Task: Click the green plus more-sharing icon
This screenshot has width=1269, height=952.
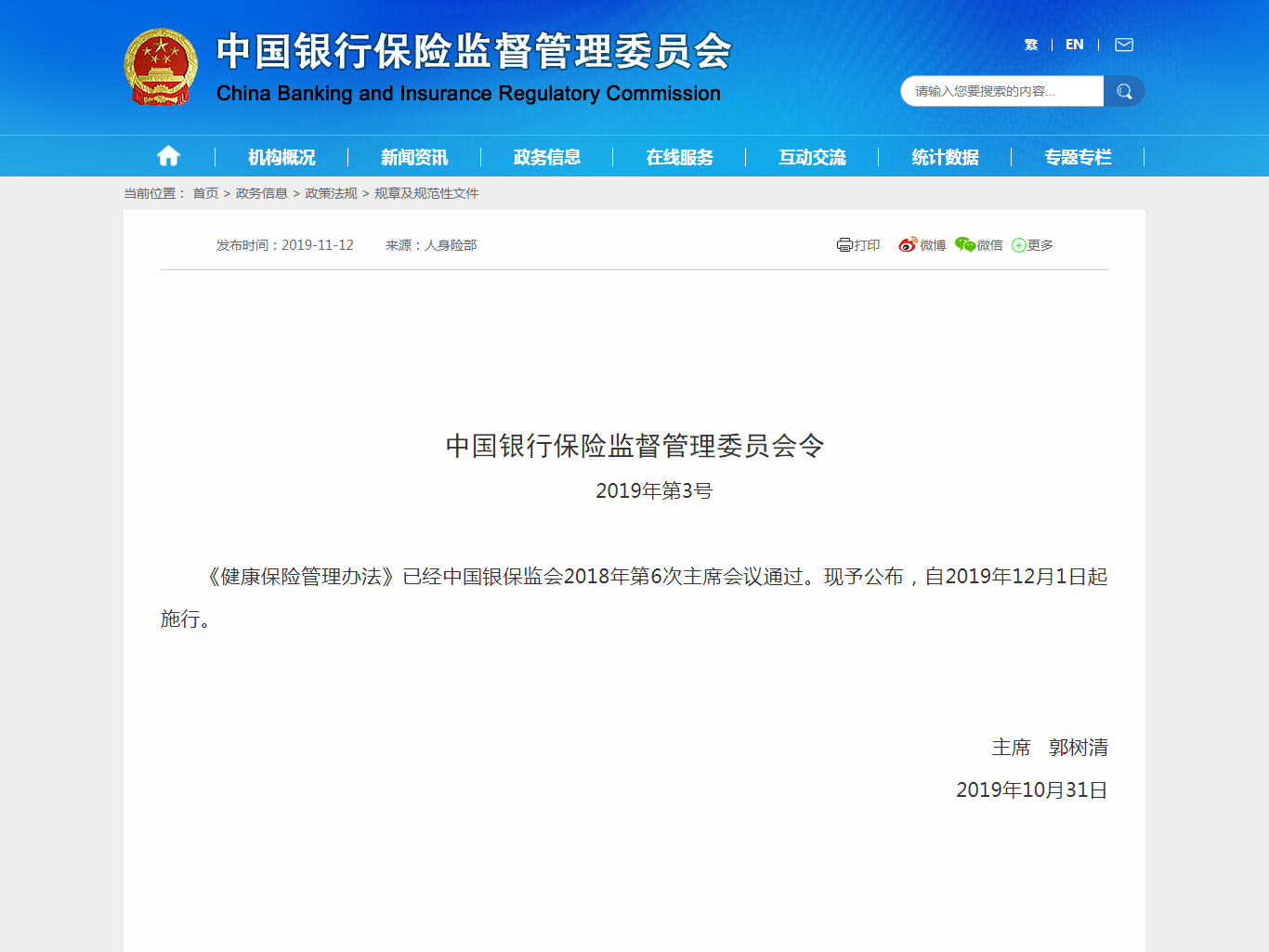Action: tap(1019, 245)
